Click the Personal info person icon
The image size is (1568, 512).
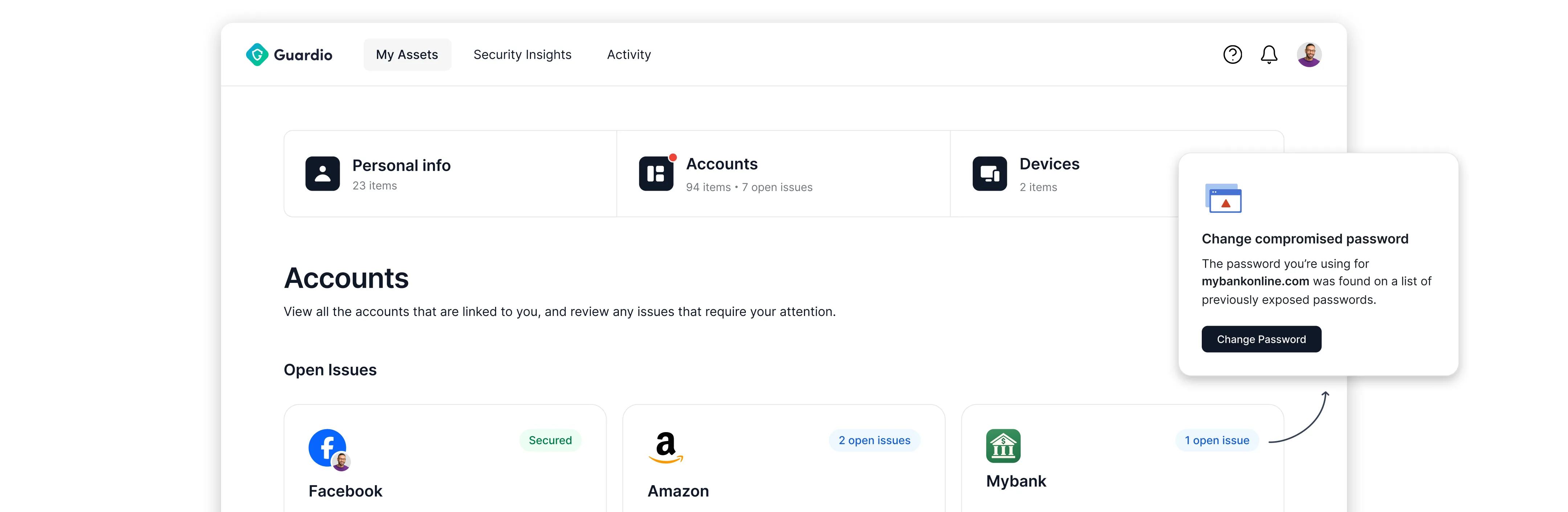pos(323,174)
